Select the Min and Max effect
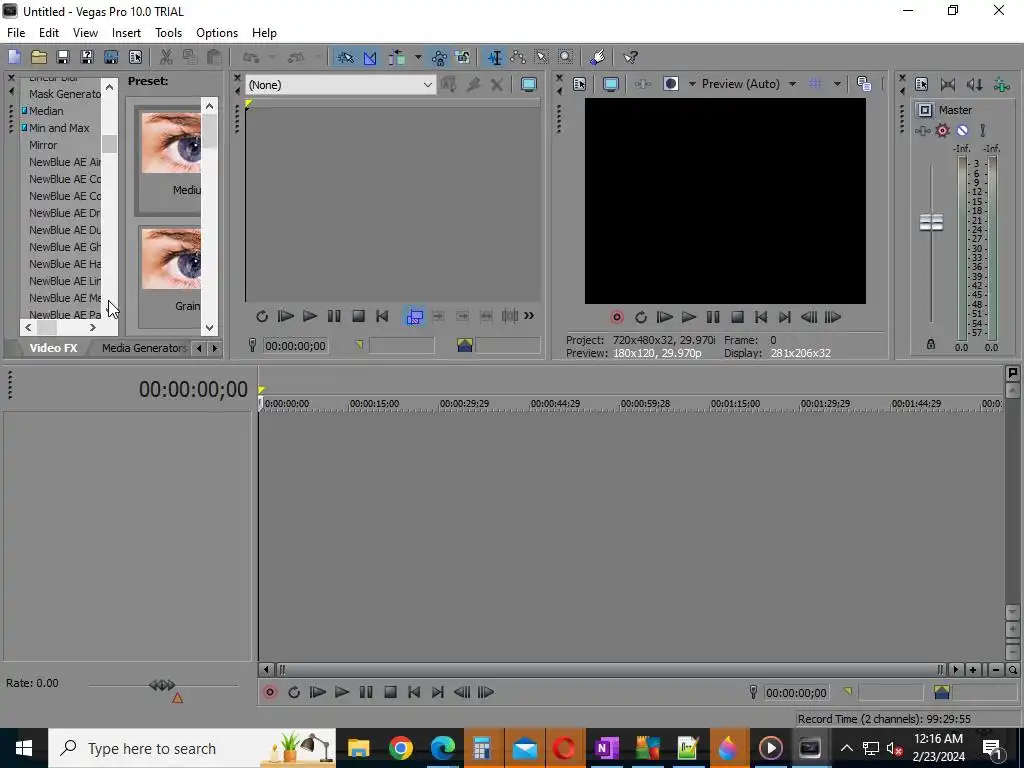 (x=59, y=128)
